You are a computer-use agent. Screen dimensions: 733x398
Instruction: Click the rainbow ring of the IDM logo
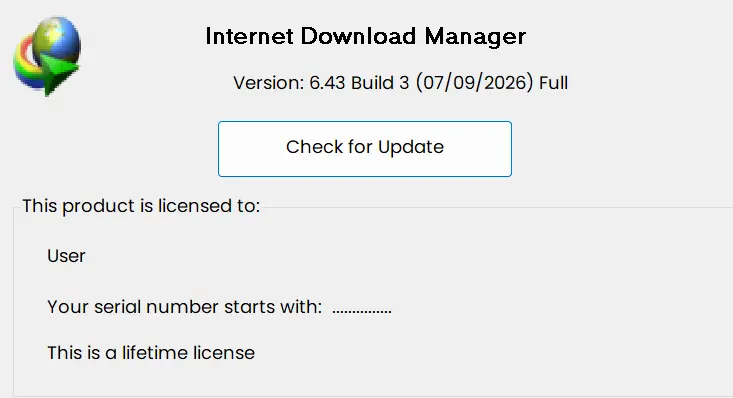pyautogui.click(x=28, y=65)
